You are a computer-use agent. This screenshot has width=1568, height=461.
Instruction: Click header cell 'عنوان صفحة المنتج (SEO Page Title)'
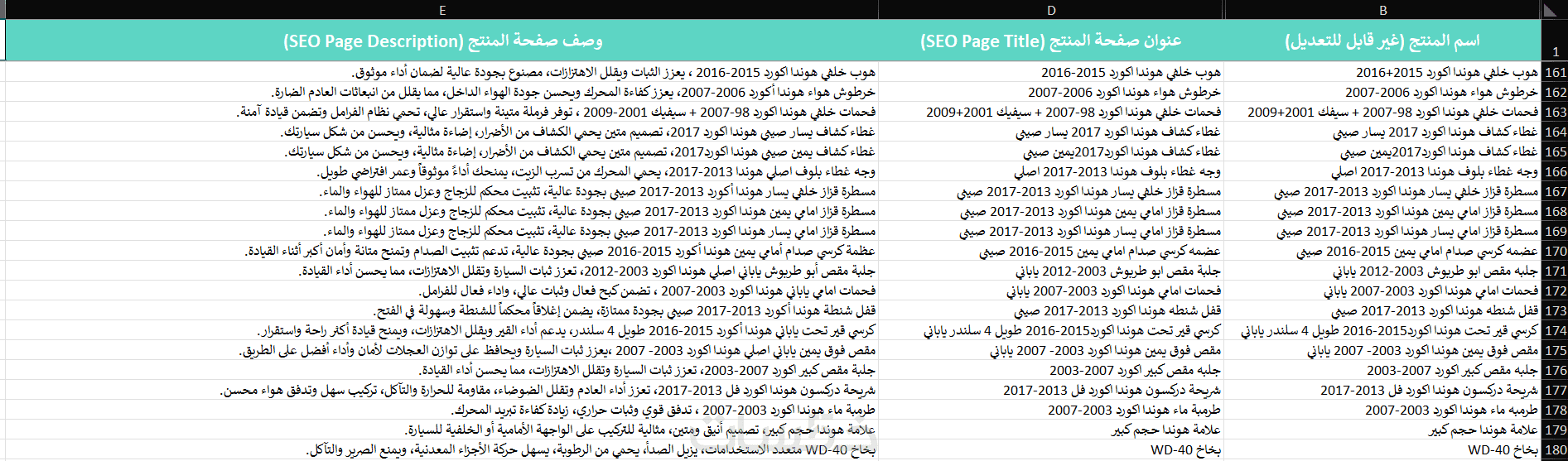click(1051, 41)
